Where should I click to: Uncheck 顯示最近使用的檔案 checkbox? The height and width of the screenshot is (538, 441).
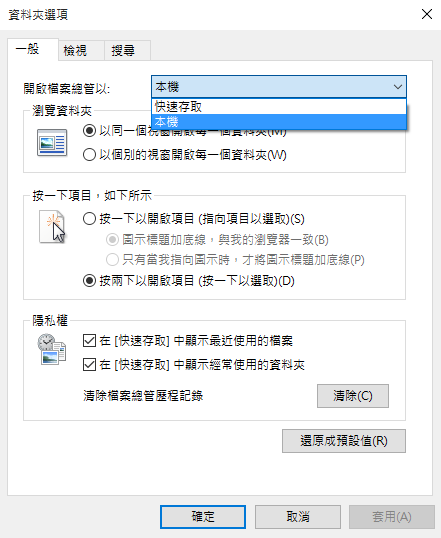(x=89, y=341)
